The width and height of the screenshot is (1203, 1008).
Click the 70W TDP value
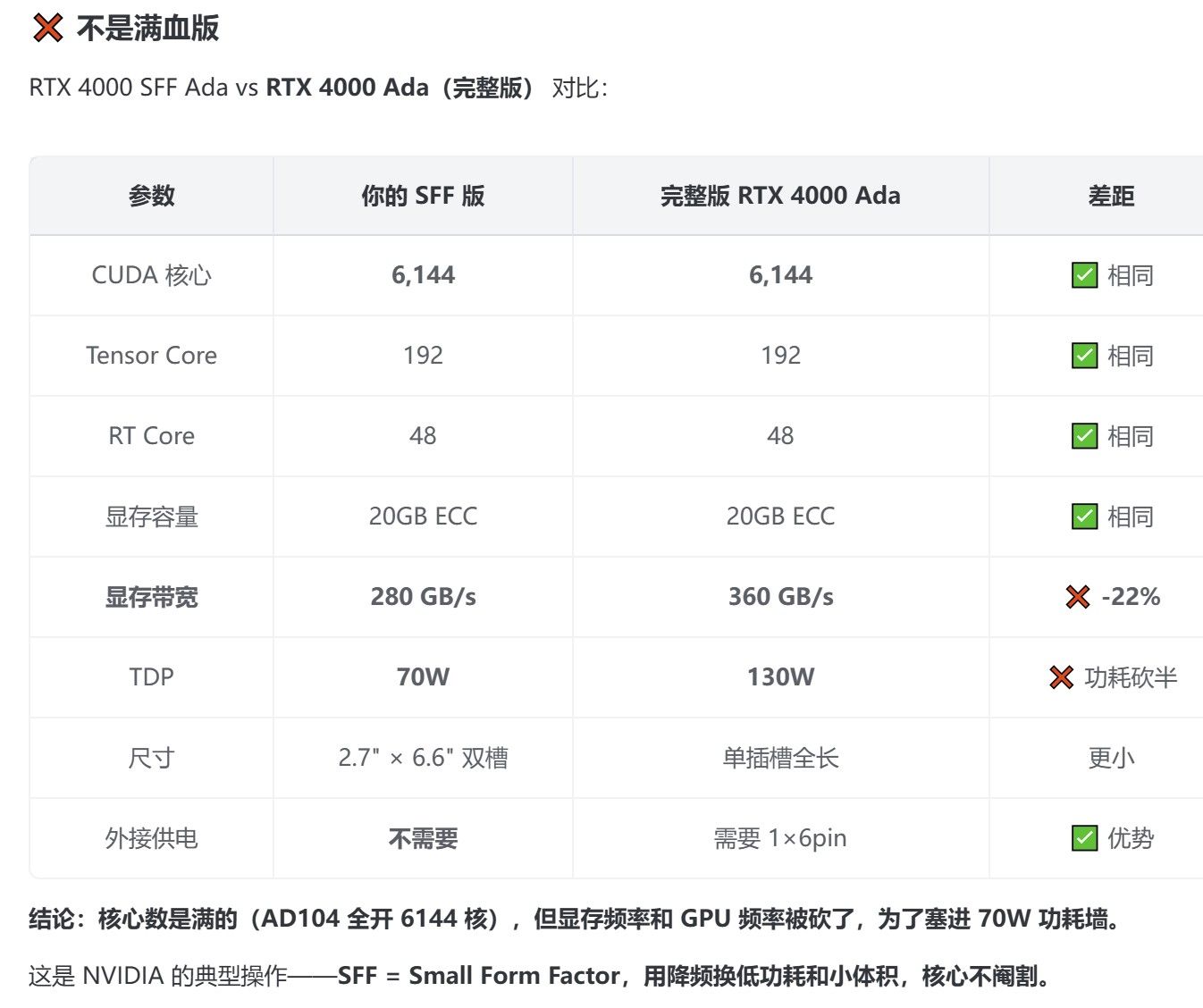(x=423, y=677)
